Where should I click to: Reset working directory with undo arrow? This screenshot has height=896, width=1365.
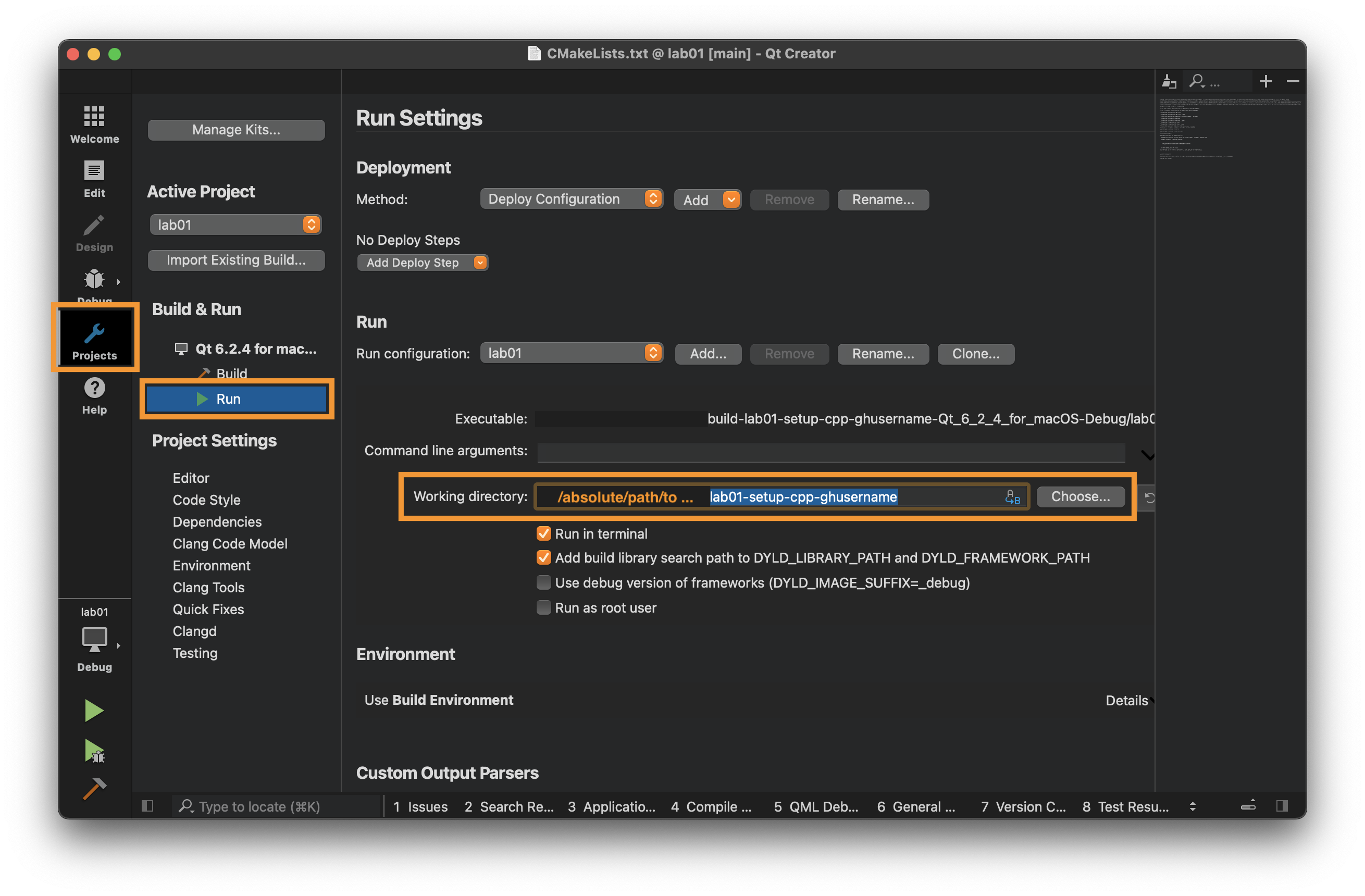click(x=1149, y=497)
